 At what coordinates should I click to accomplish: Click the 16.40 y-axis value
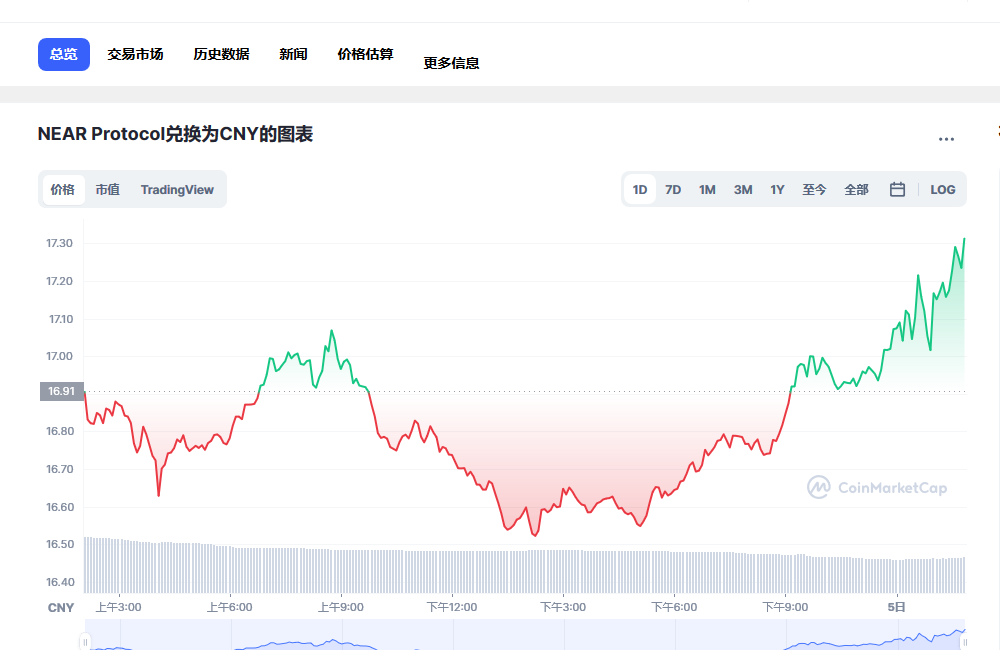60,582
